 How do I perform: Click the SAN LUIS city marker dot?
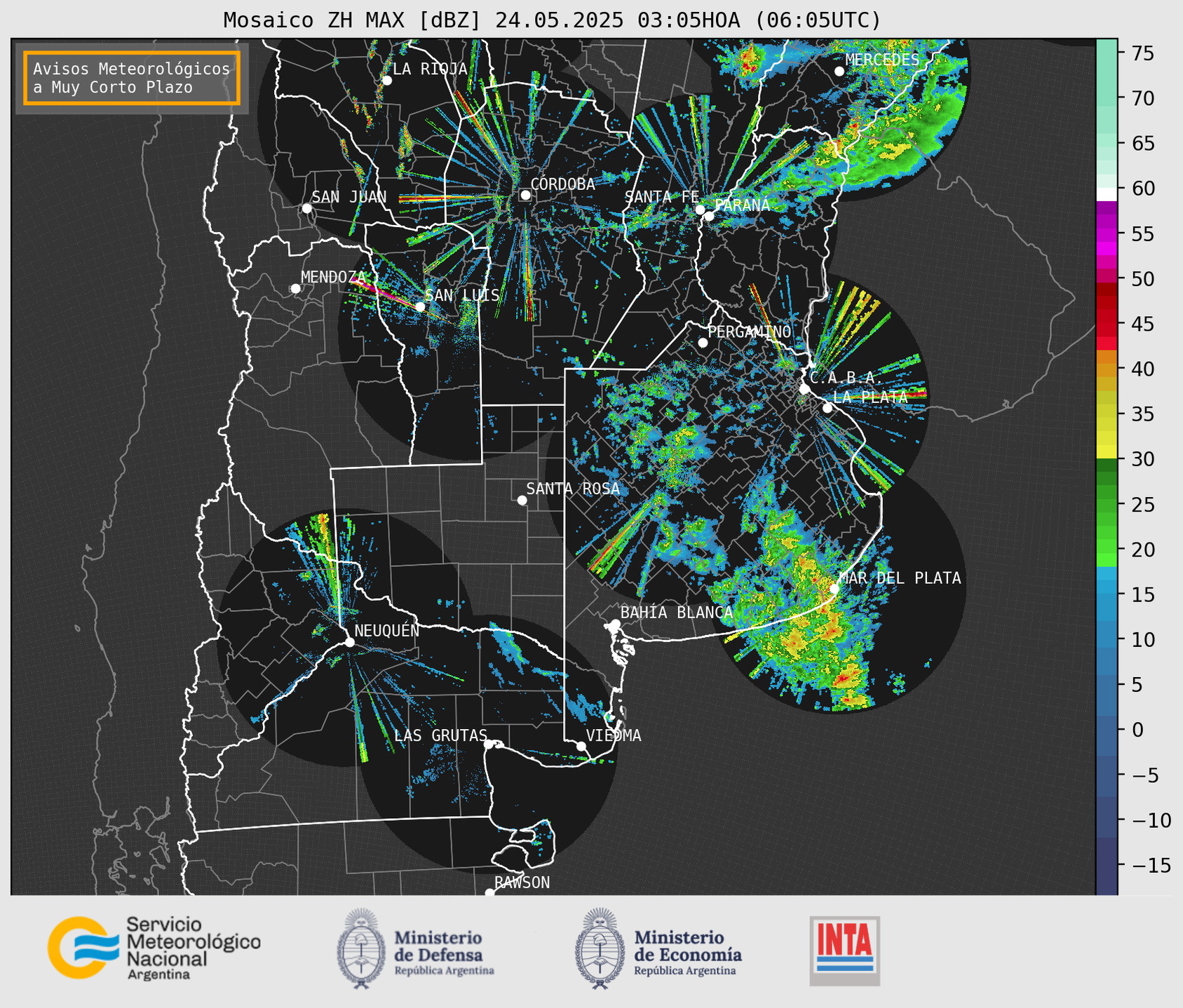click(x=419, y=306)
